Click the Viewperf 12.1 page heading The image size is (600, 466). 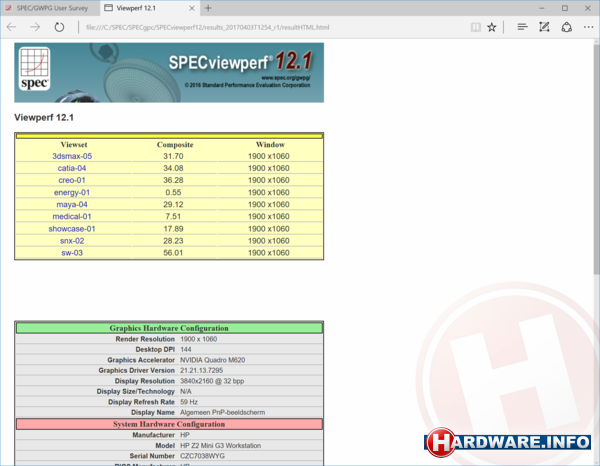[44, 117]
